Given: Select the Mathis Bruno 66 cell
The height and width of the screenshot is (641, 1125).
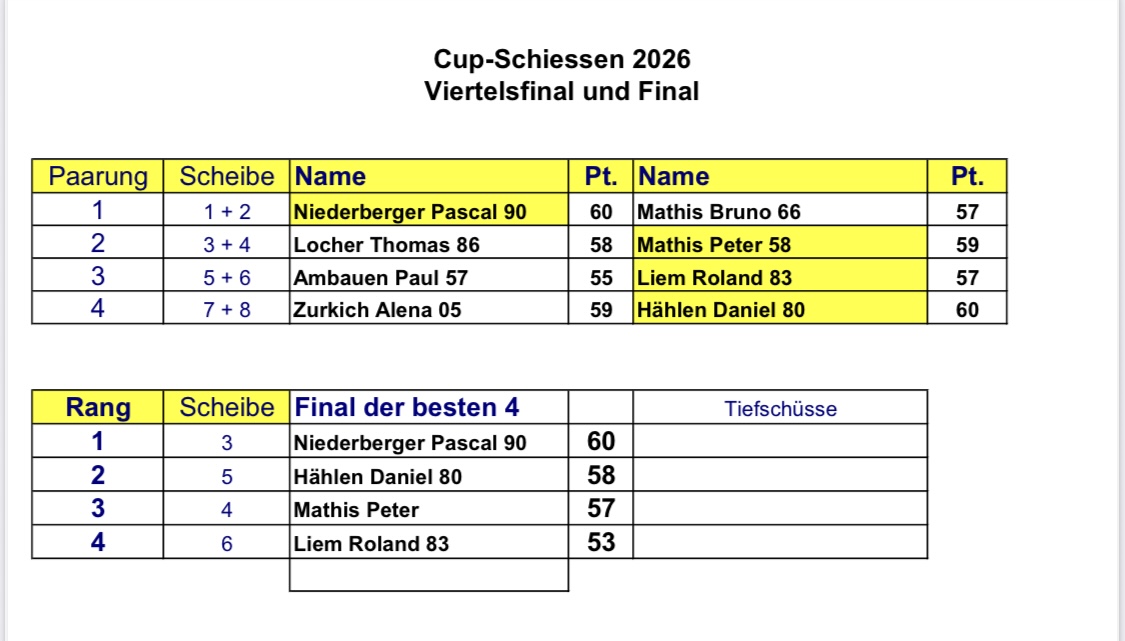Looking at the screenshot, I should coord(780,212).
